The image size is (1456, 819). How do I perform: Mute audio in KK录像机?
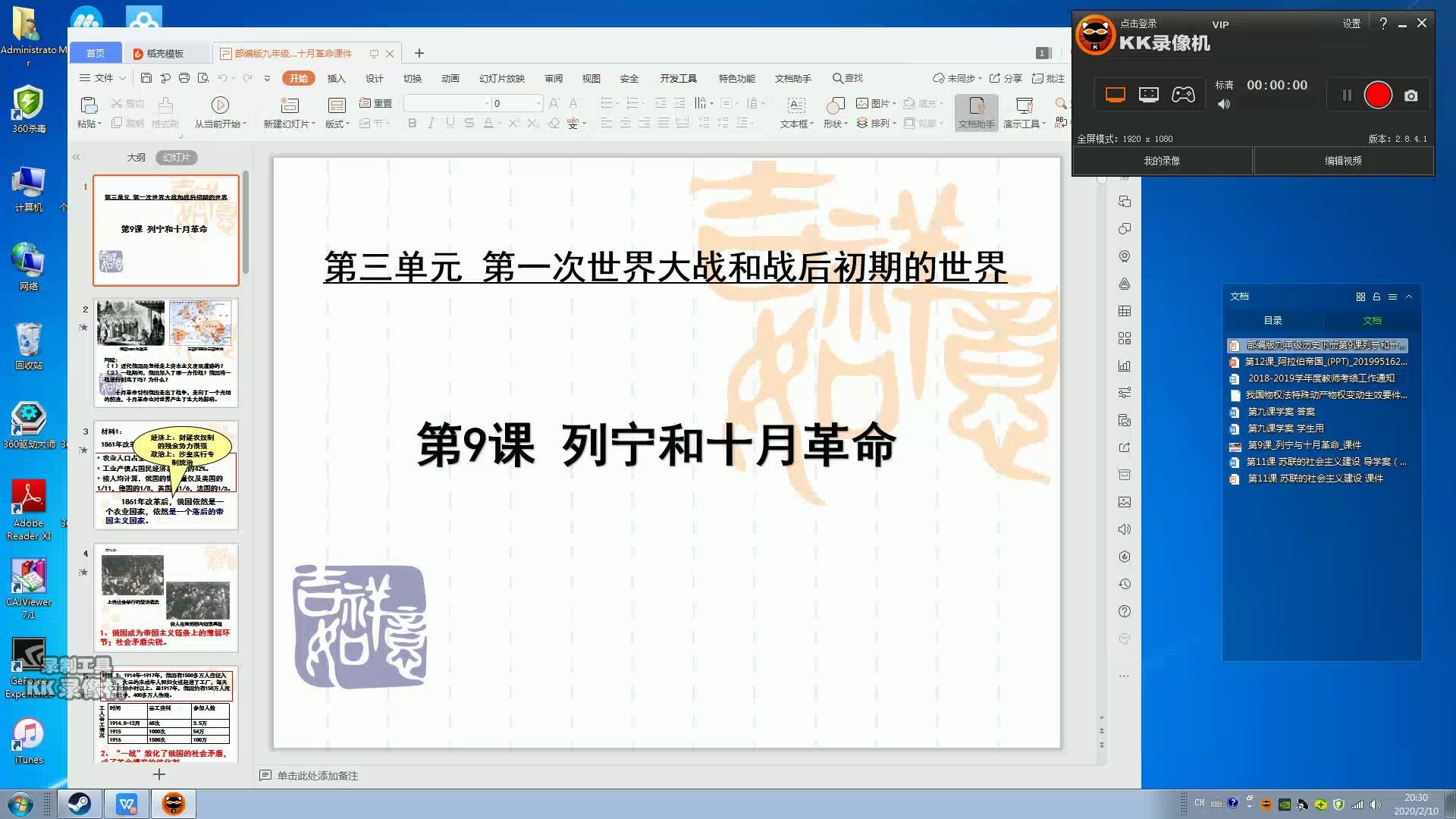[x=1223, y=104]
